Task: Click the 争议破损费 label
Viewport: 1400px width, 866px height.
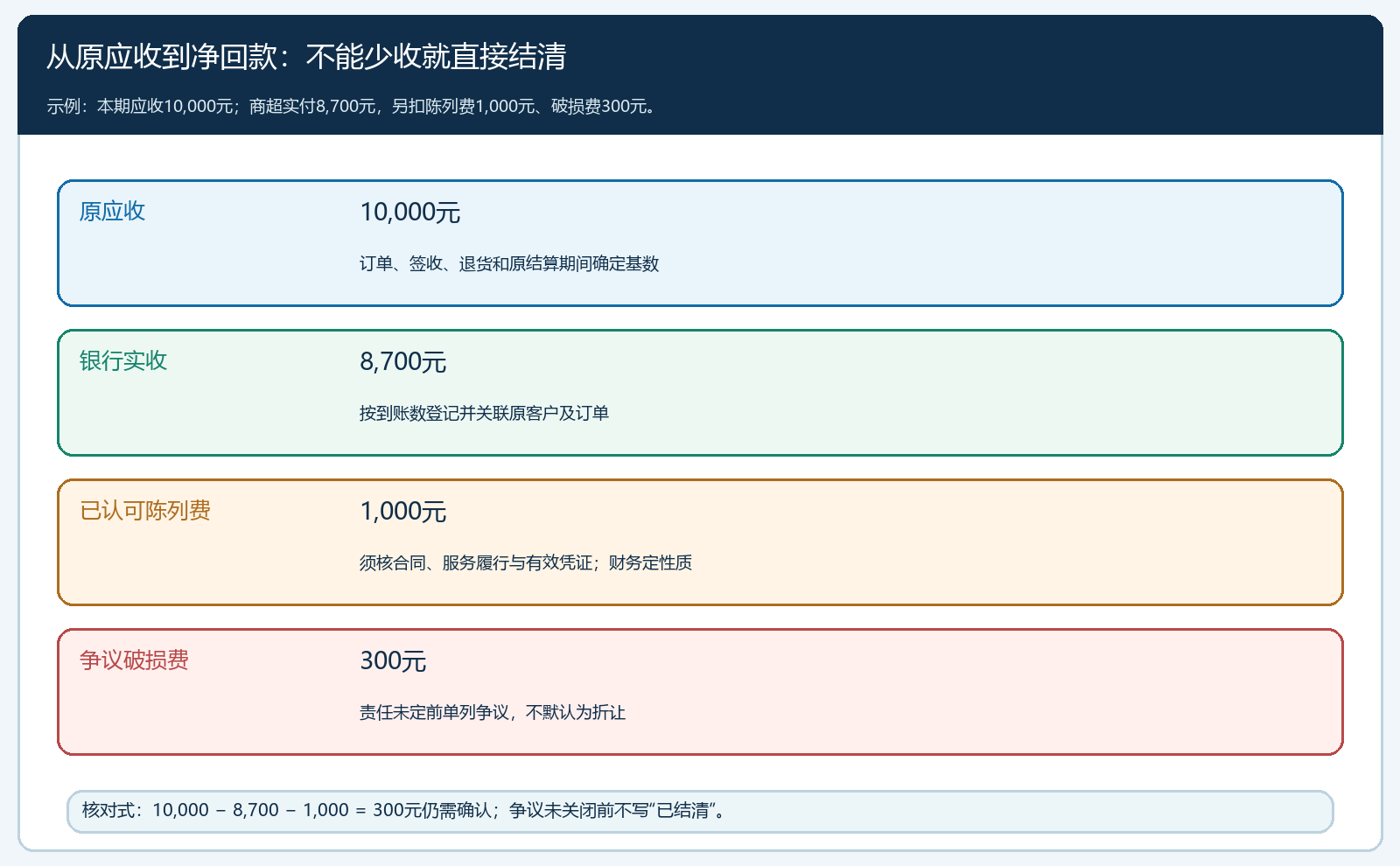Action: [134, 660]
